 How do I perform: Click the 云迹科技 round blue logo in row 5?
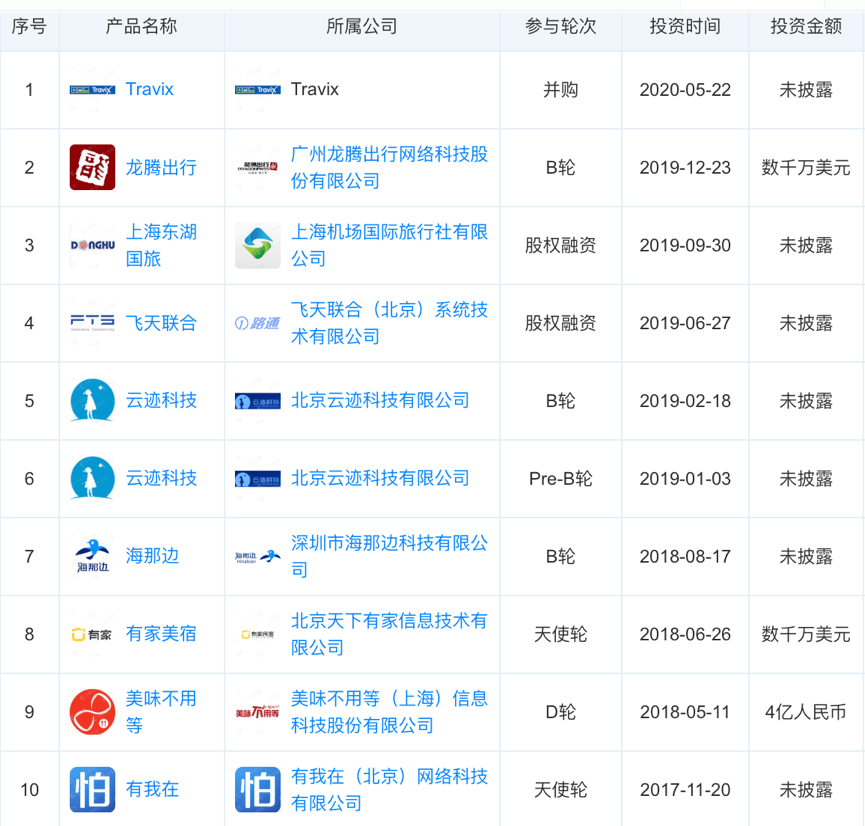[92, 400]
